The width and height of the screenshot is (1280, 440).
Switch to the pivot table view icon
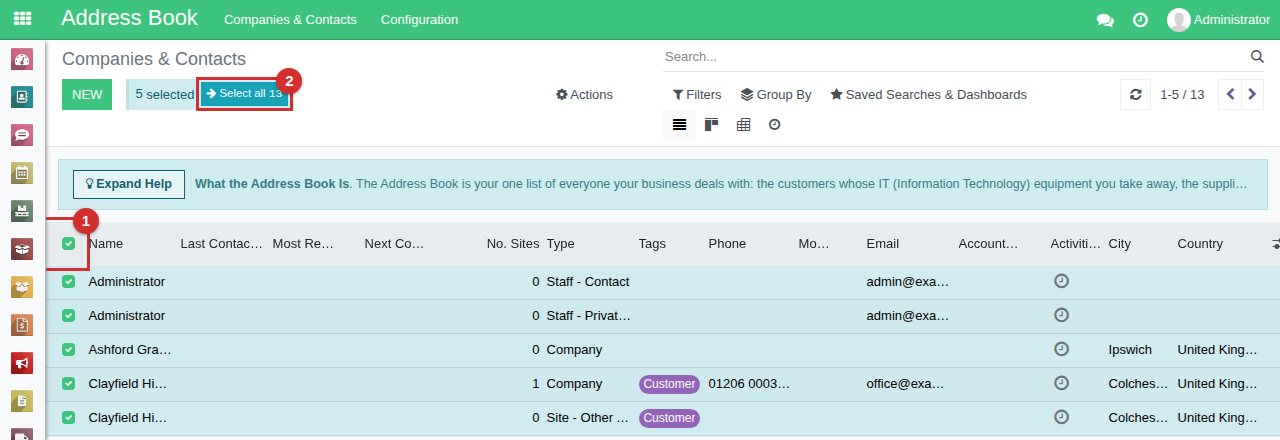pyautogui.click(x=743, y=125)
